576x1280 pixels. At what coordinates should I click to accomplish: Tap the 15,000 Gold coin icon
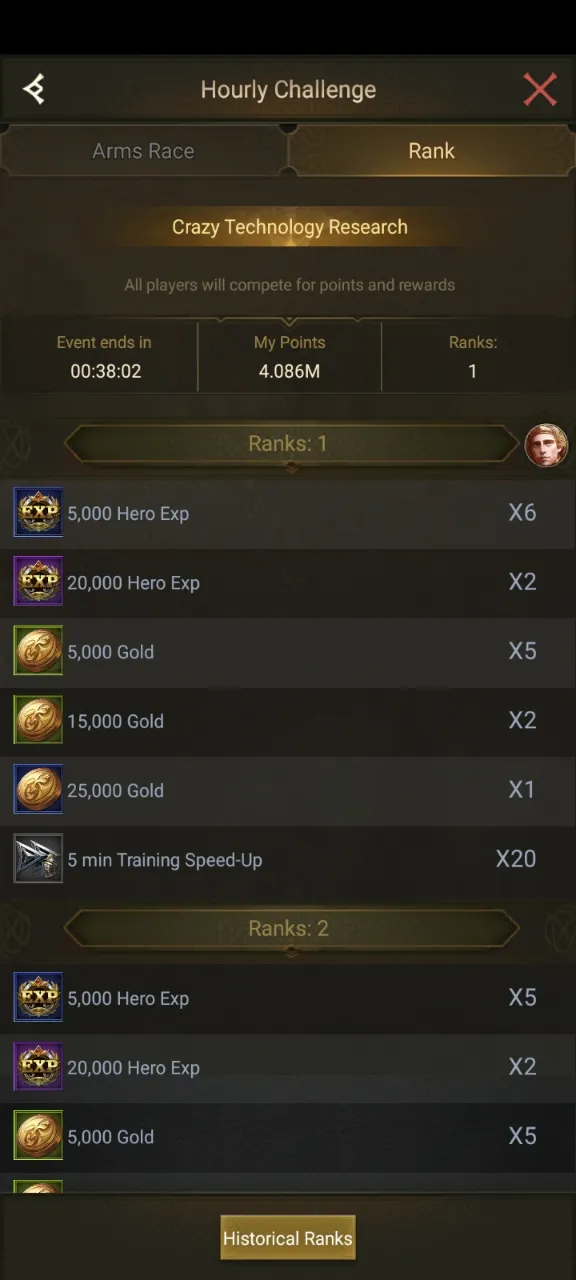pos(38,720)
